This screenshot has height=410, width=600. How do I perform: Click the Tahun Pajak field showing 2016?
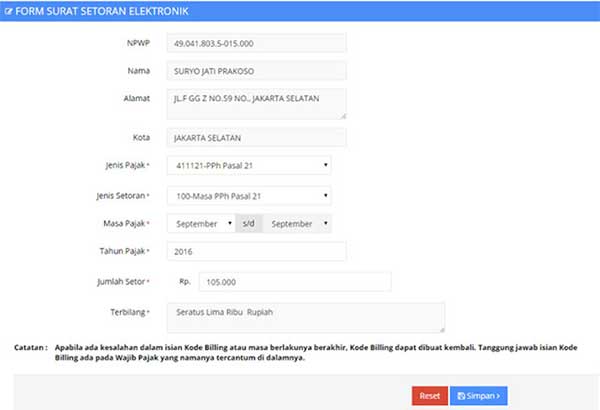tap(256, 251)
